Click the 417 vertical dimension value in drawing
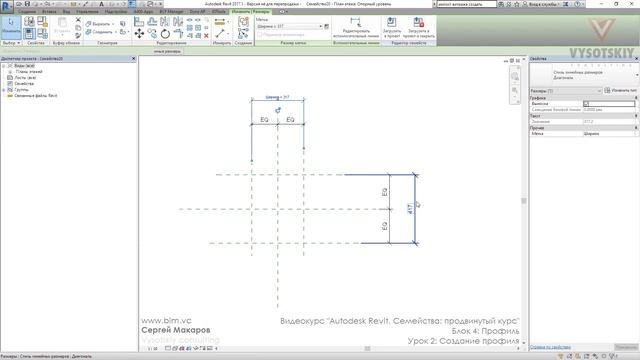The image size is (640, 360). (410, 209)
